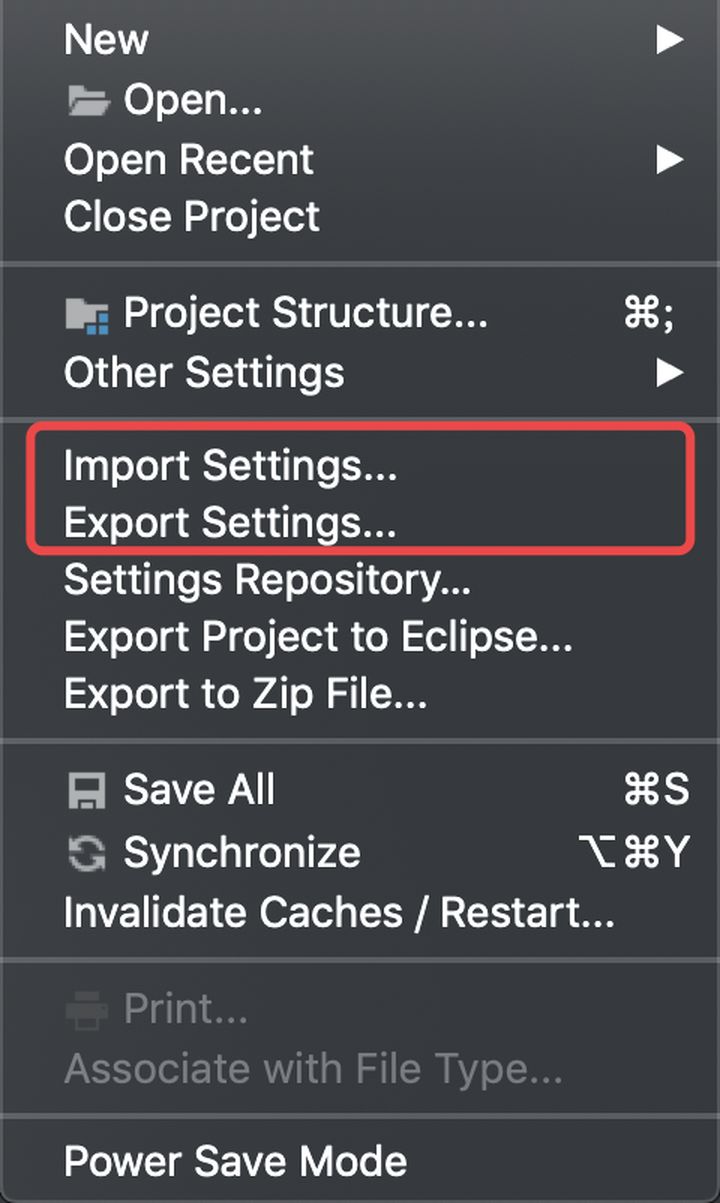The width and height of the screenshot is (720, 1203).
Task: Choose Export Settings from the menu
Action: [230, 524]
